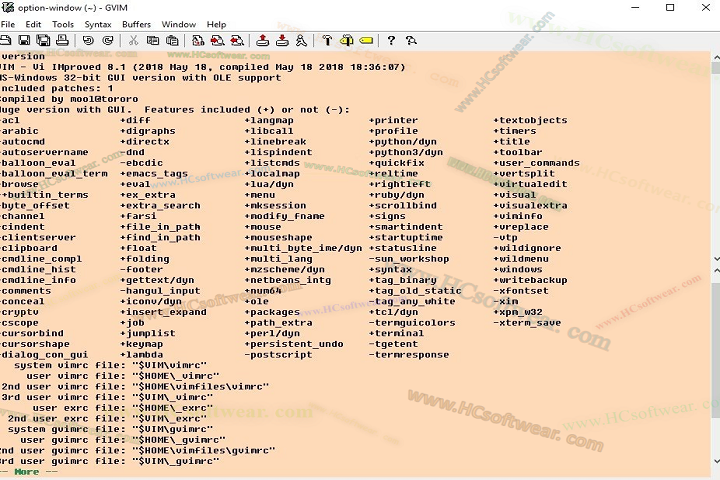Click the '-- More --' prompt line
This screenshot has width=720, height=480.
(26, 472)
